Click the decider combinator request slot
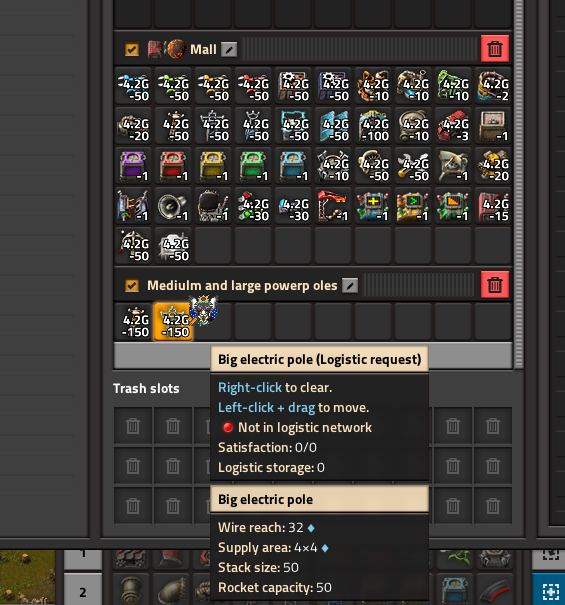Viewport: 565px width, 605px height. coord(414,206)
